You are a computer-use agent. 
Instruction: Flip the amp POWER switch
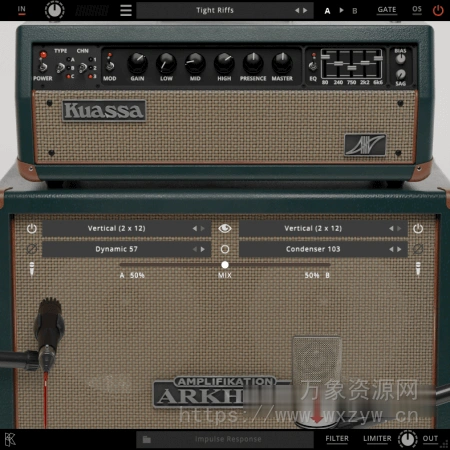click(x=43, y=66)
